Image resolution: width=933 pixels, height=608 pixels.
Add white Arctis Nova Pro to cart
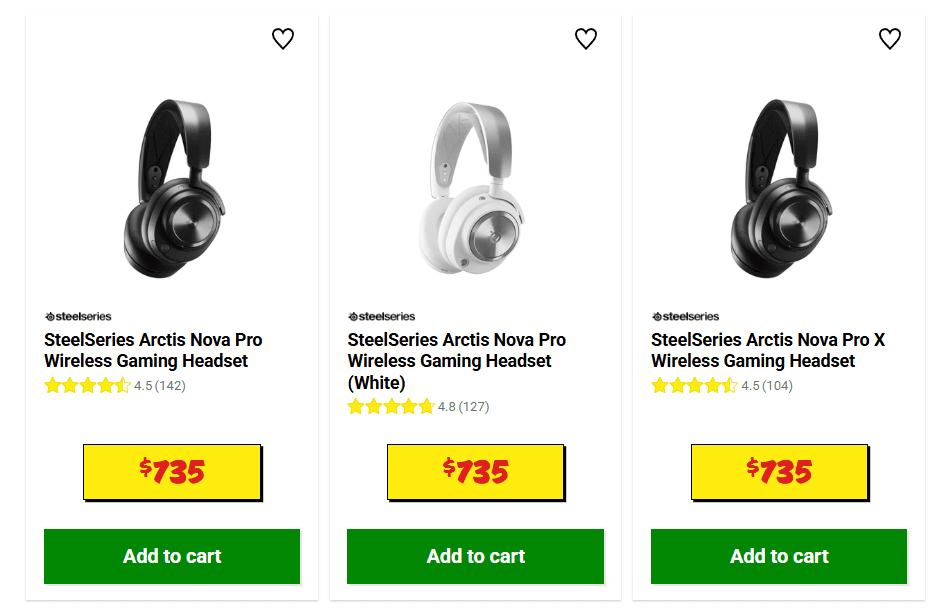point(475,556)
